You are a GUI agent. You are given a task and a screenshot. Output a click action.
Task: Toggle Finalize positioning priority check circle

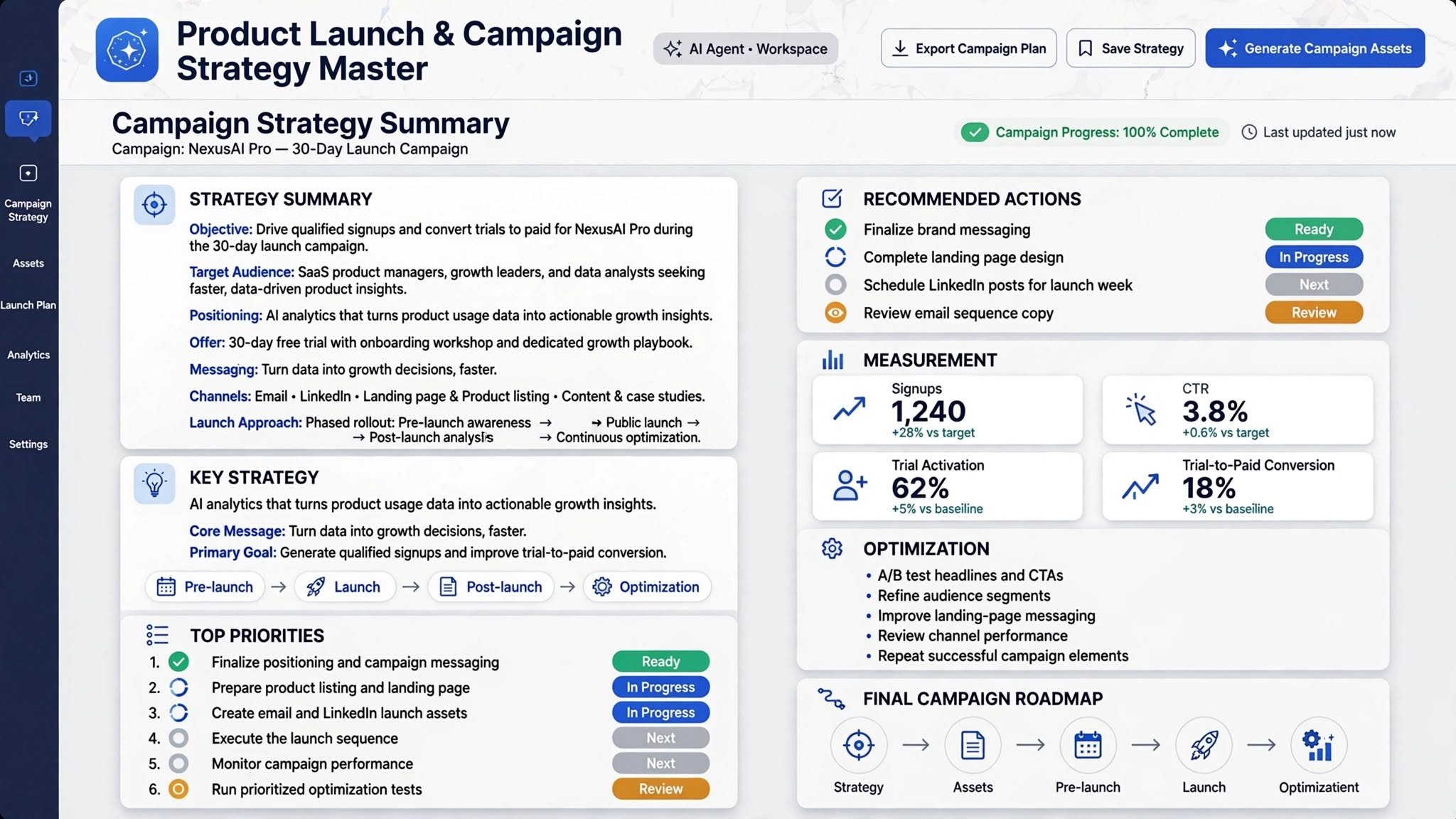(x=178, y=662)
